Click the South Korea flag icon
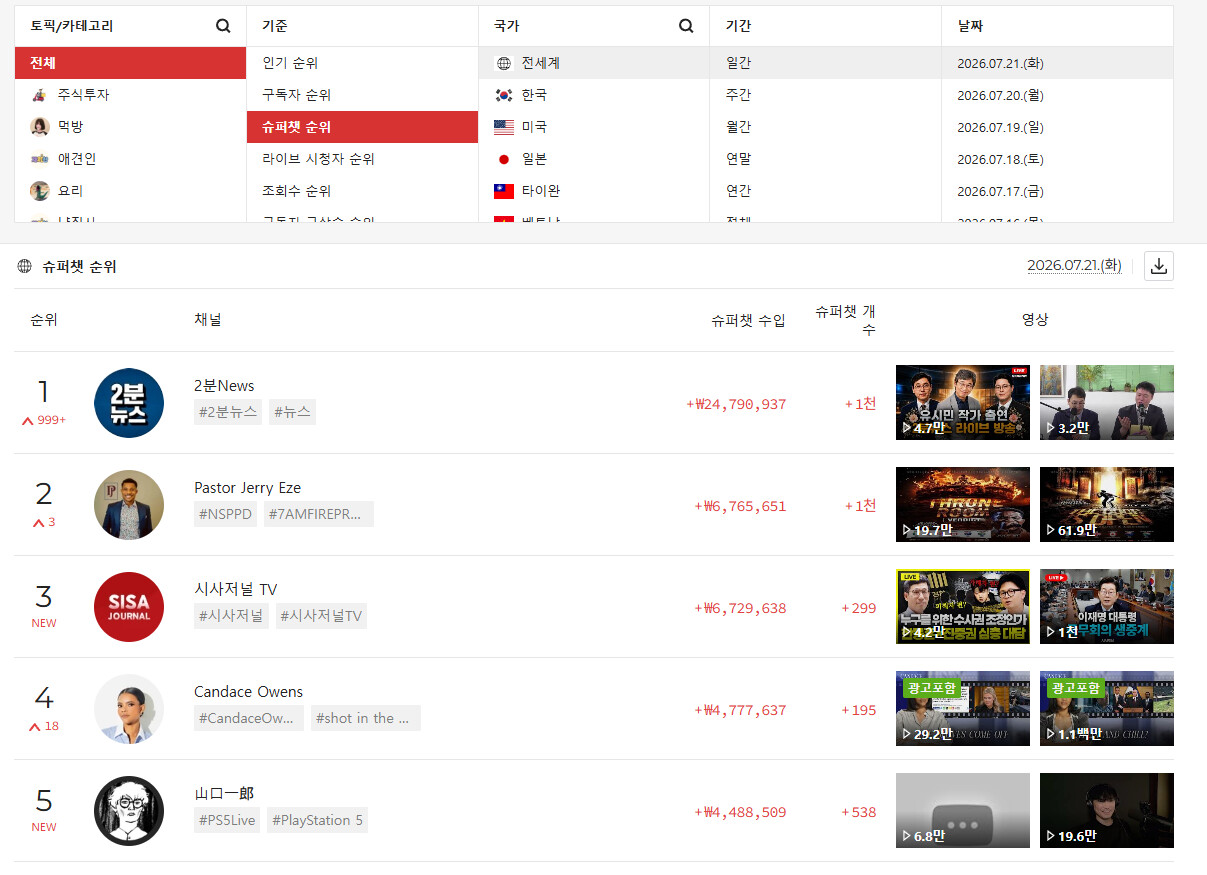This screenshot has height=875, width=1207. point(504,95)
